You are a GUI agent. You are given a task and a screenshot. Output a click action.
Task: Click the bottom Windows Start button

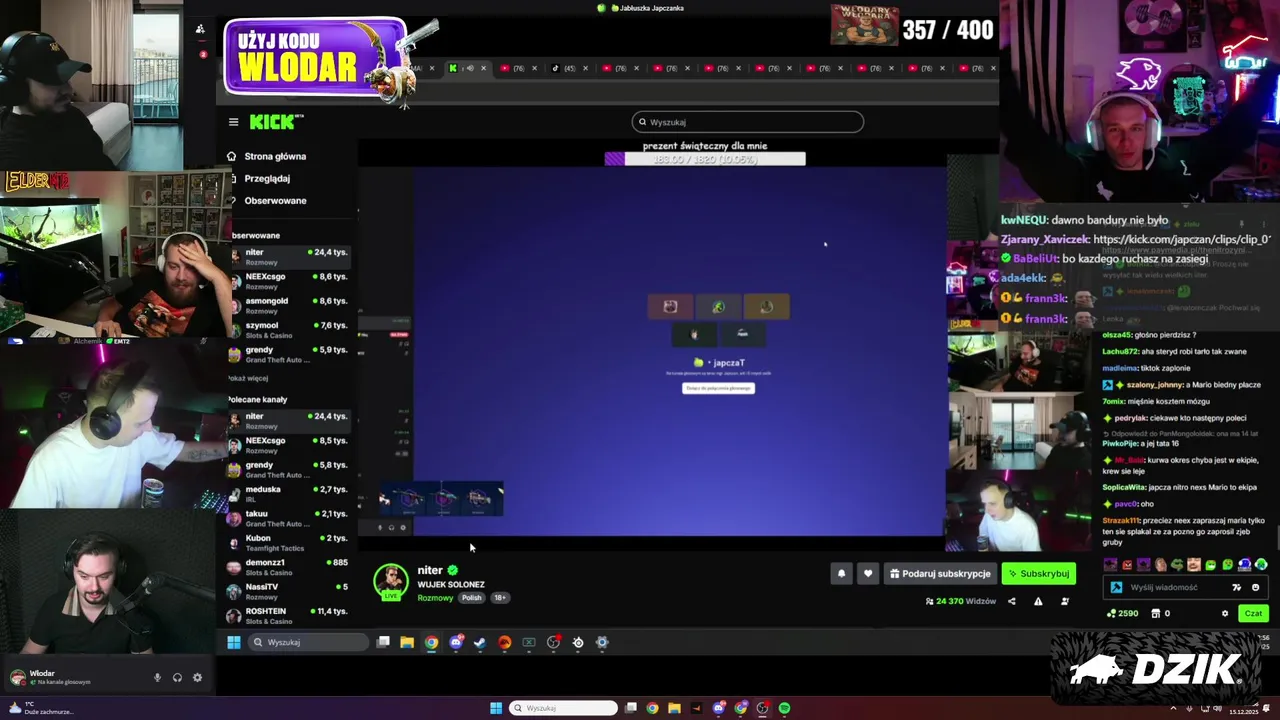(496, 708)
